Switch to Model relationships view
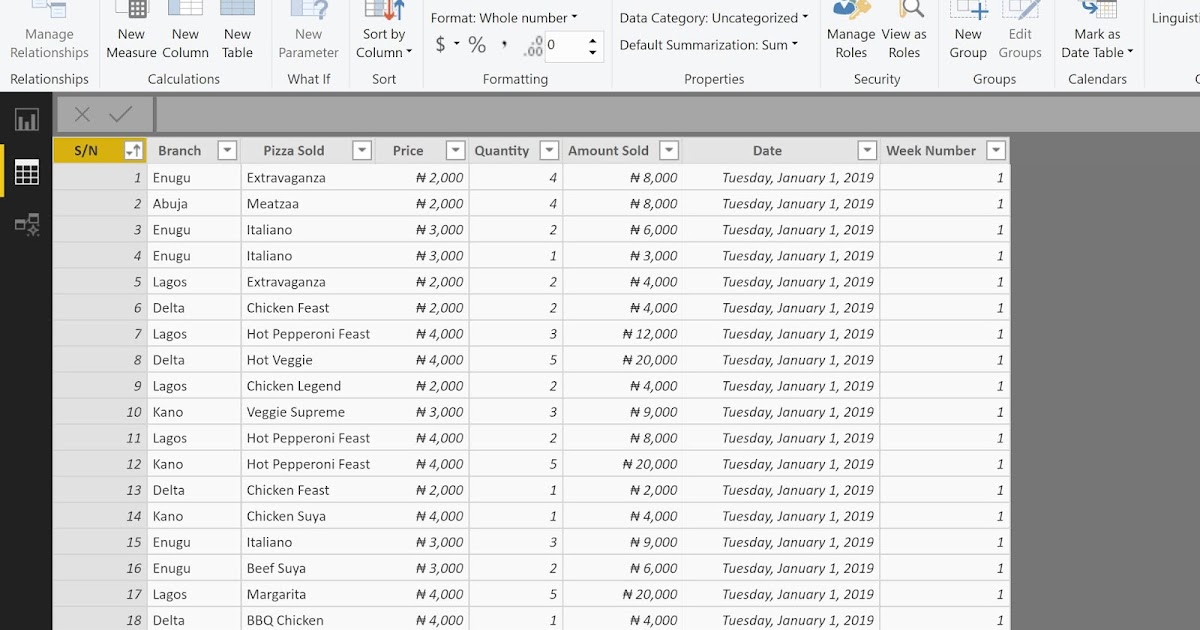The image size is (1200, 630). (26, 224)
